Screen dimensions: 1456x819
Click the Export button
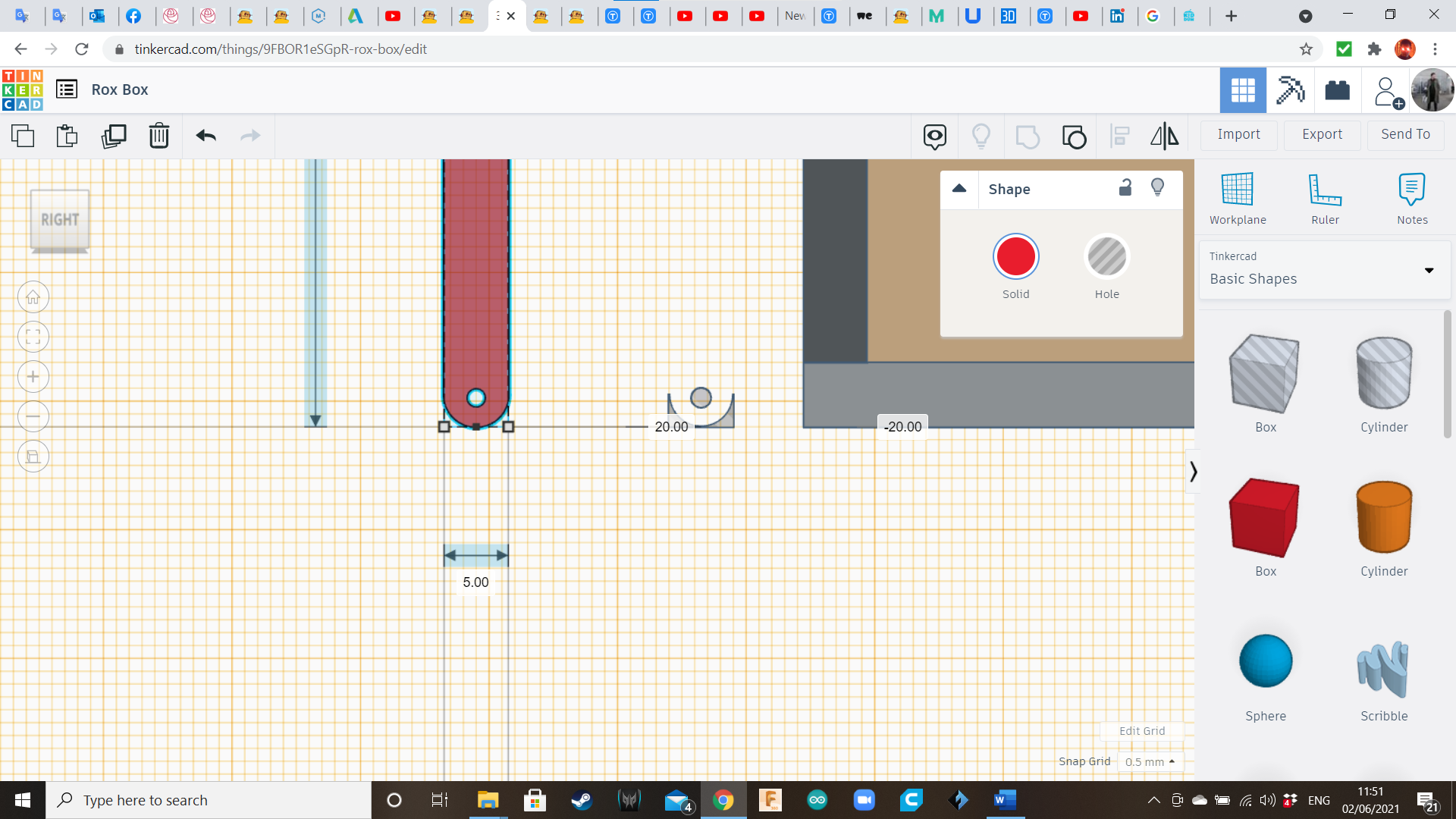coord(1322,134)
